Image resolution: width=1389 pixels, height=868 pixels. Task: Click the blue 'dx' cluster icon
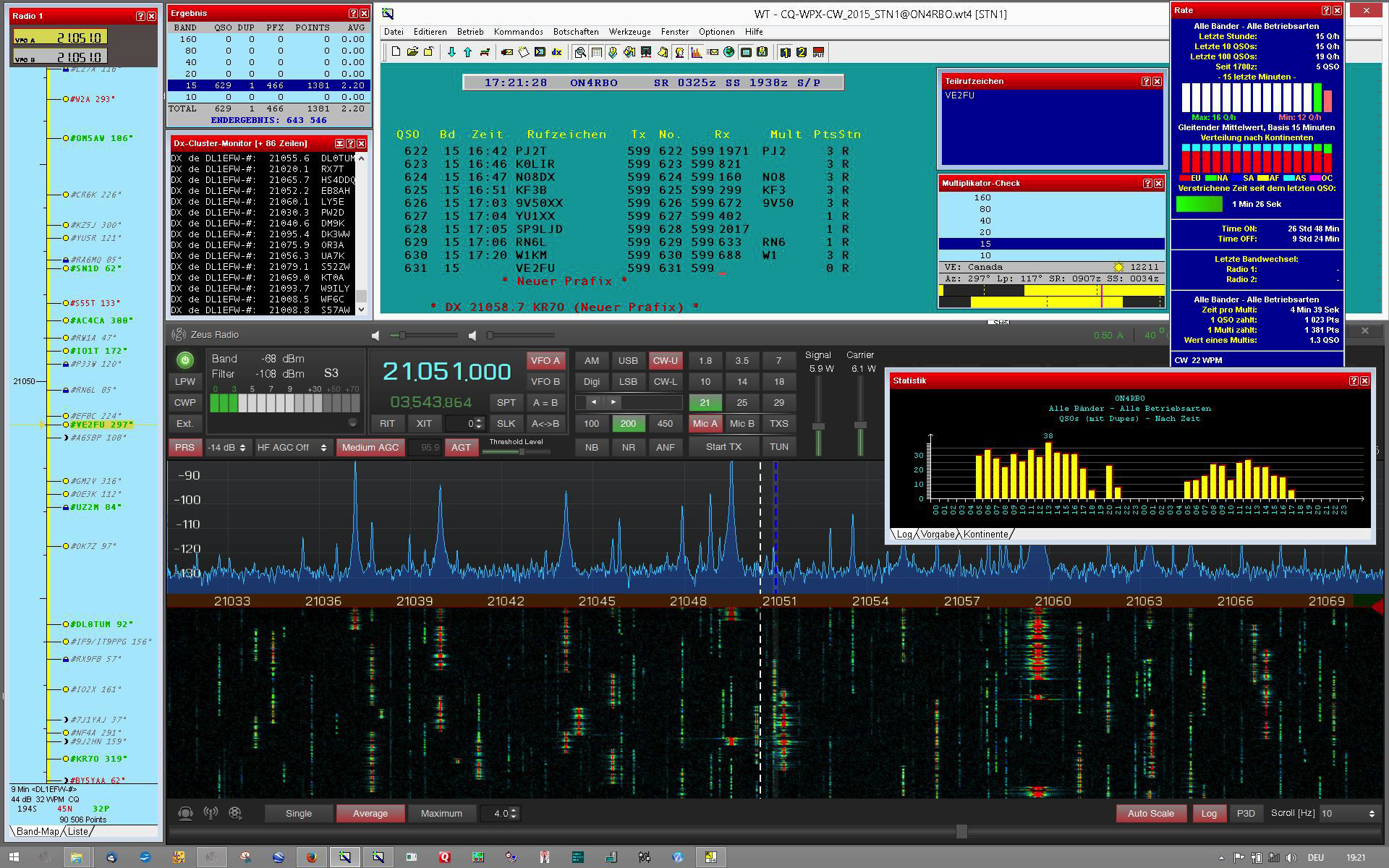coord(556,52)
